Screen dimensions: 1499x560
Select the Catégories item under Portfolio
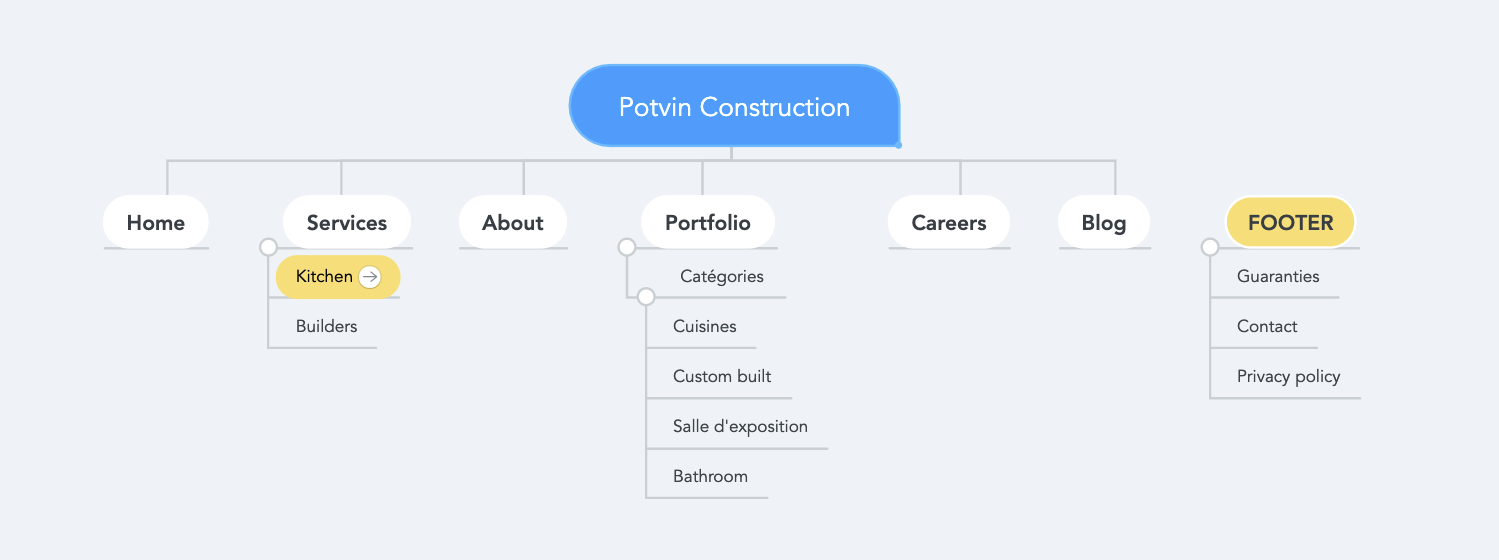pyautogui.click(x=722, y=276)
